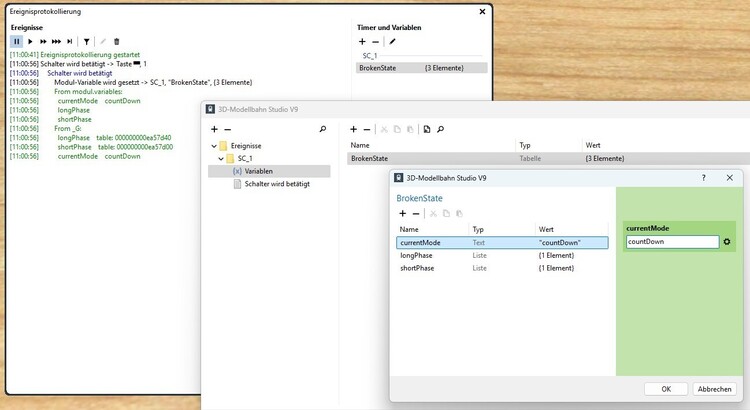Viewport: 750px width, 410px height.
Task: Click SC_1 group header in Timer und Variablen
Action: pyautogui.click(x=370, y=56)
